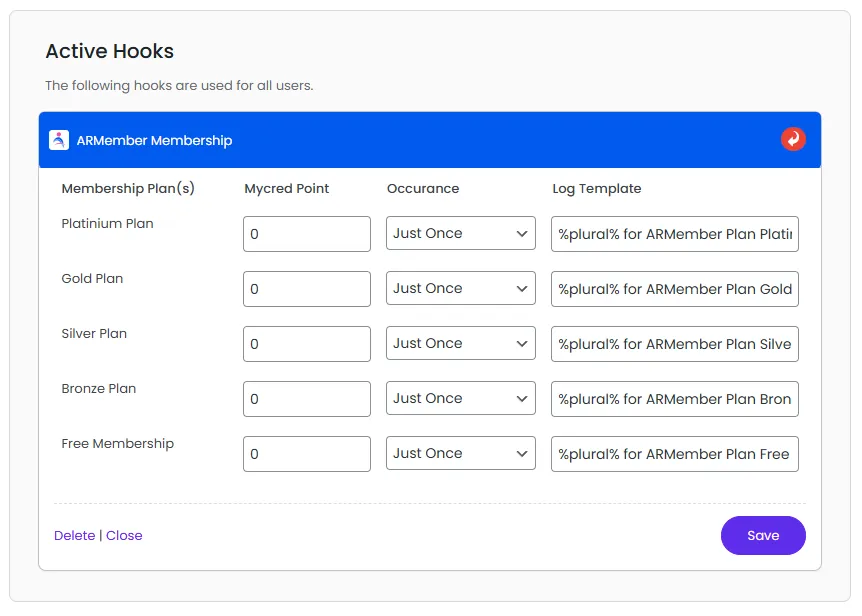Click the Bronze Plan points input box
The image size is (862, 616).
pyautogui.click(x=306, y=398)
